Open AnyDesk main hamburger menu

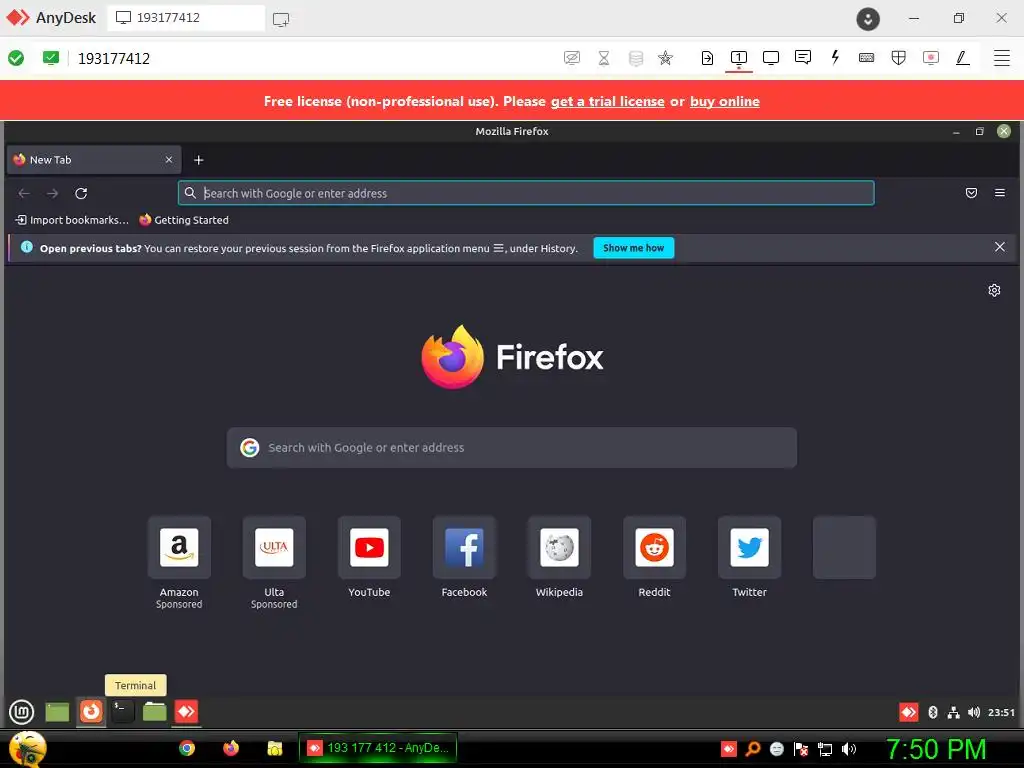click(1002, 58)
